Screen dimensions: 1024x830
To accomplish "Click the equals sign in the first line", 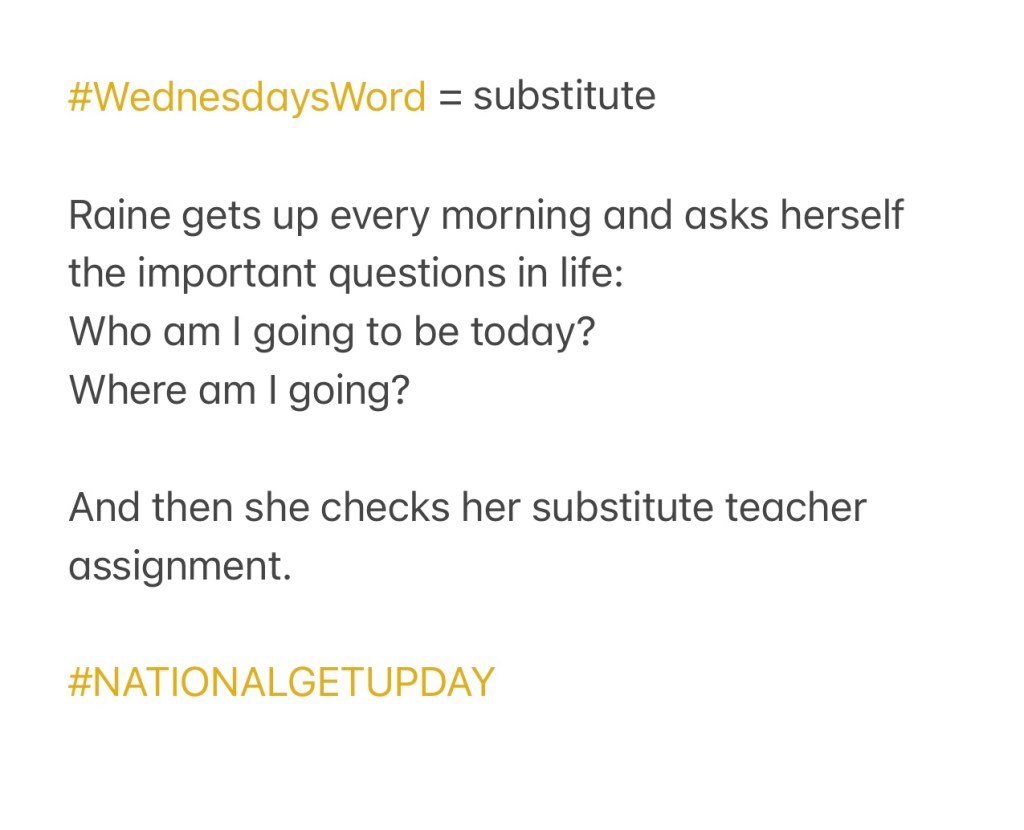I will (x=449, y=98).
